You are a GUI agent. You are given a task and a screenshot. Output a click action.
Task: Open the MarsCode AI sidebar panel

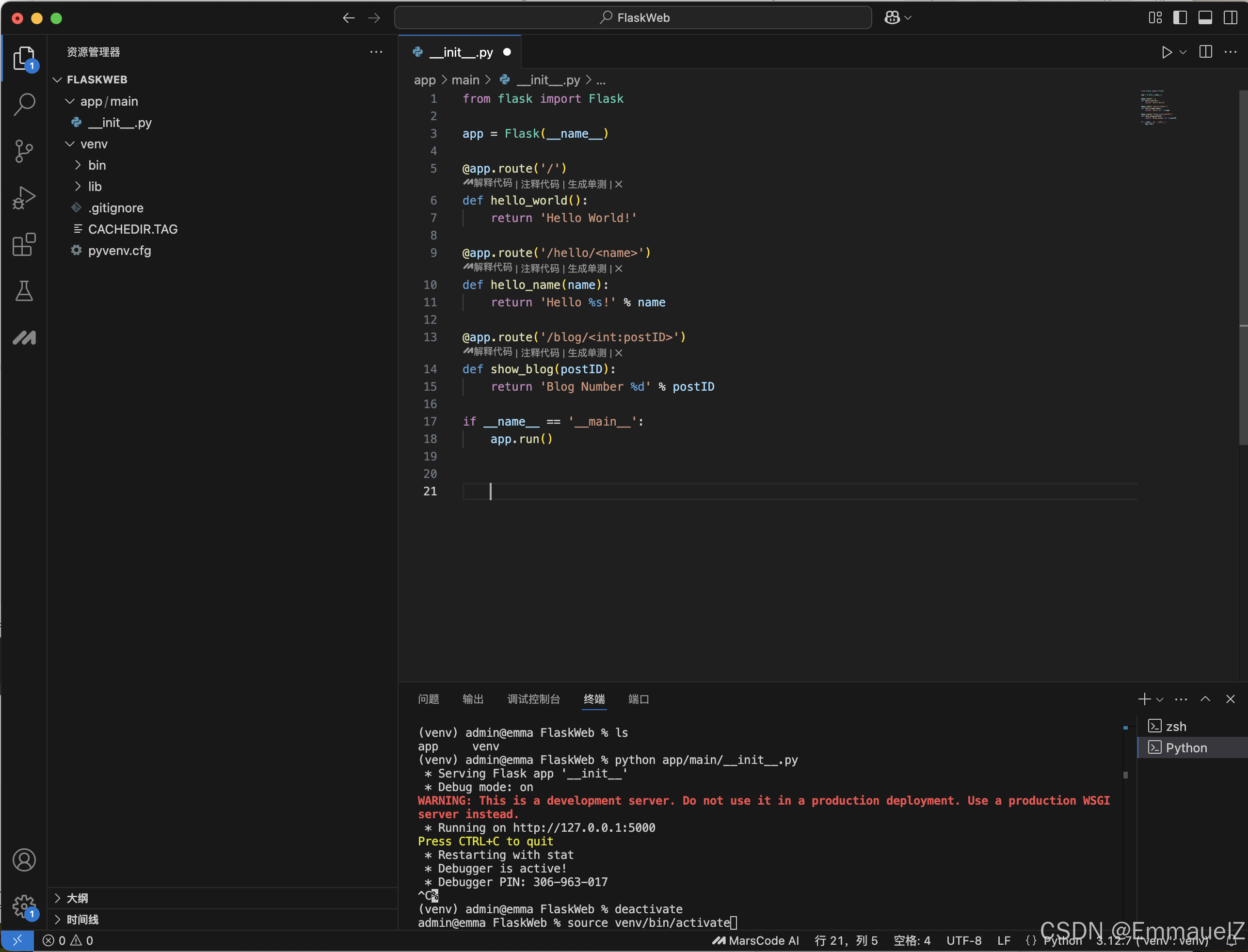[x=24, y=338]
